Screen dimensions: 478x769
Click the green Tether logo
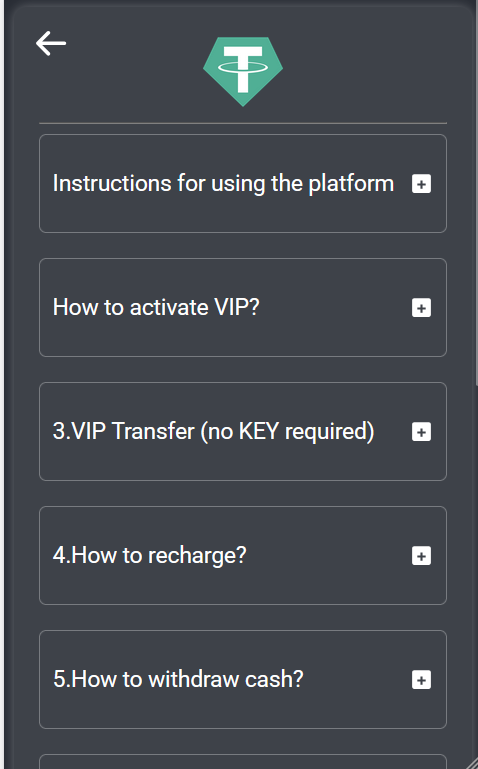click(243, 72)
